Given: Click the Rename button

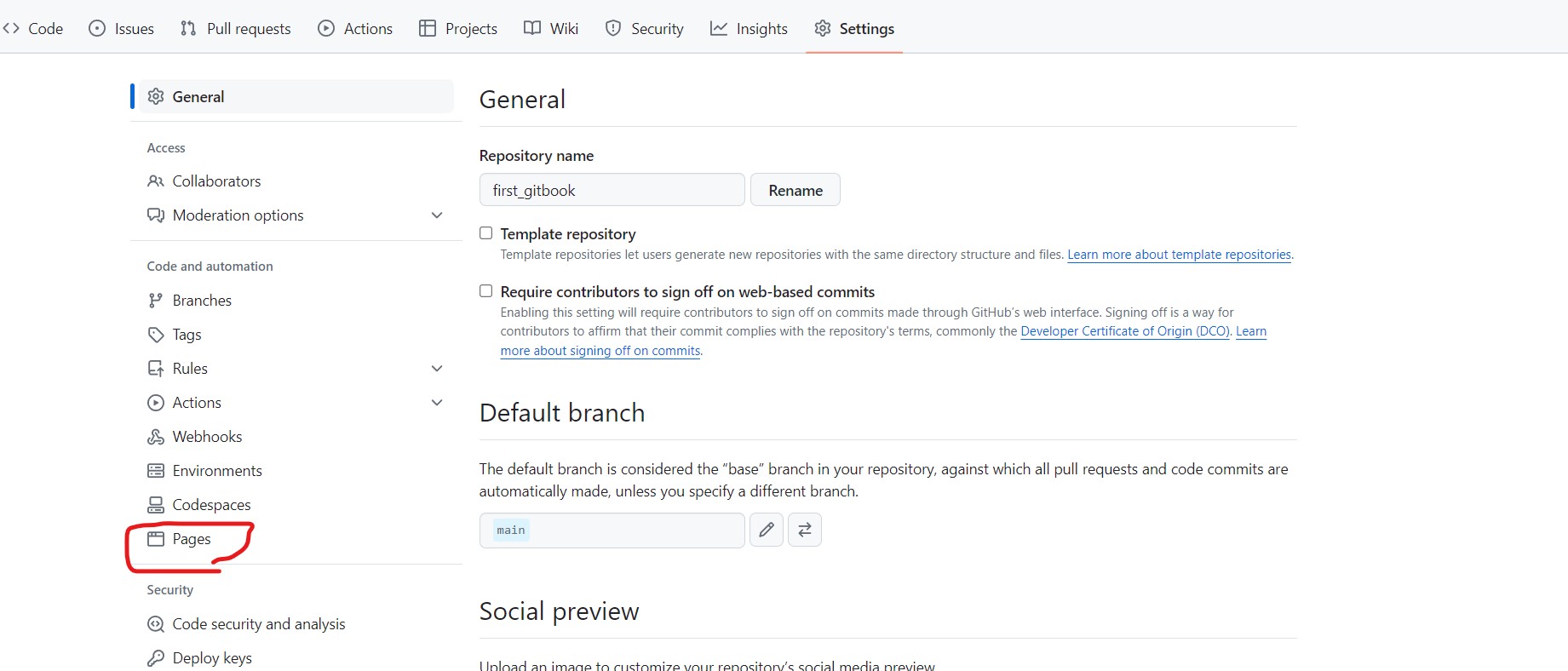Looking at the screenshot, I should [x=795, y=190].
